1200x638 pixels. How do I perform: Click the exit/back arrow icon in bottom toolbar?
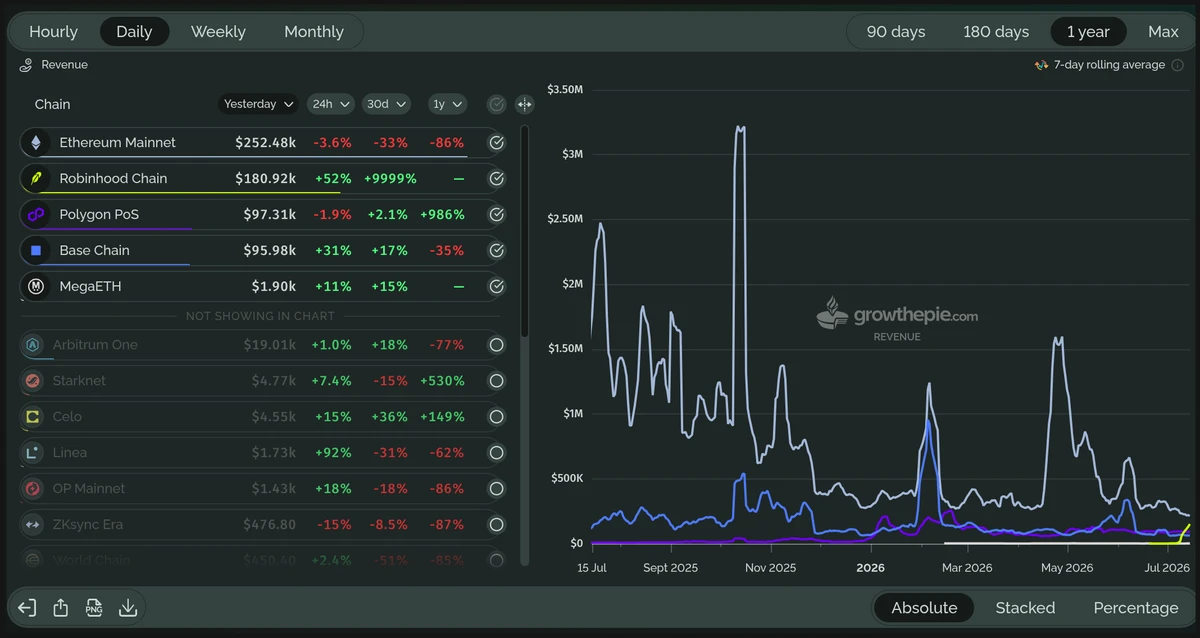click(28, 608)
